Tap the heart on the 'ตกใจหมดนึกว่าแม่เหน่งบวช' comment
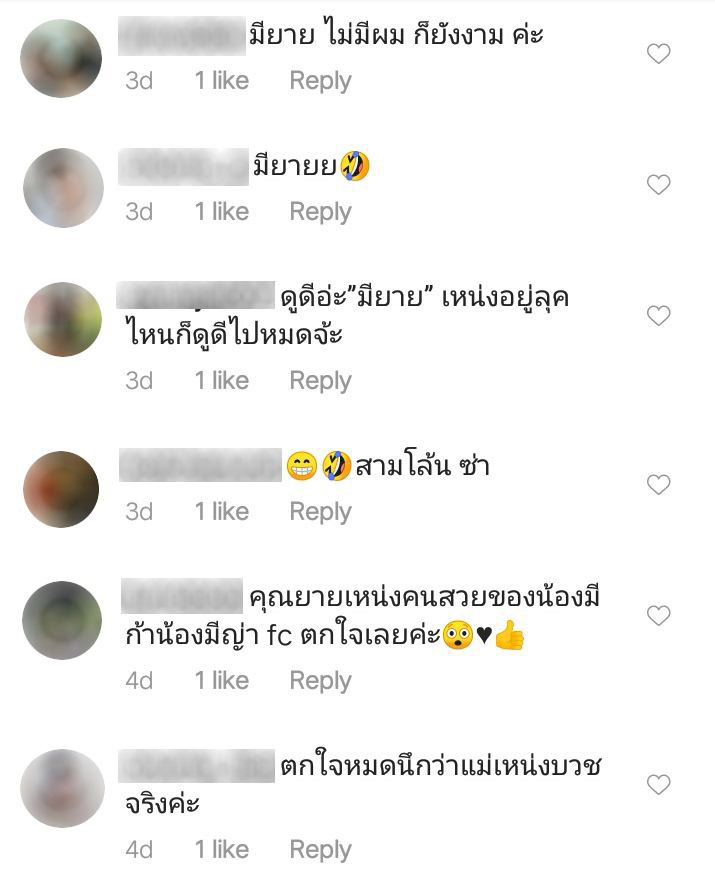Viewport: 715px width, 883px height. tap(658, 784)
